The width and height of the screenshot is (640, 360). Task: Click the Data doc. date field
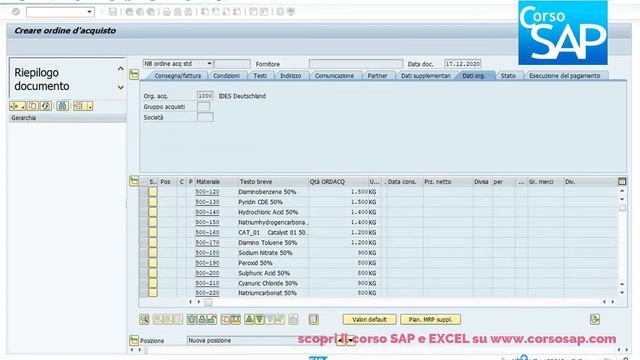(x=462, y=64)
